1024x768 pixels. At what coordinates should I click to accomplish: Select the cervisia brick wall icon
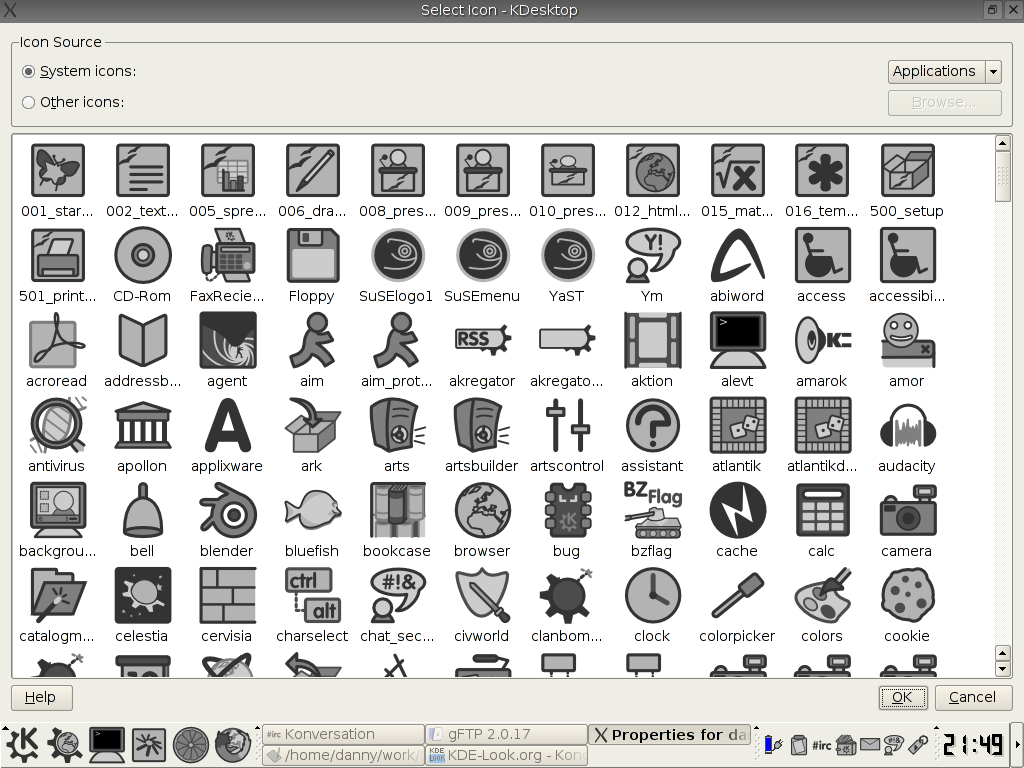pos(227,596)
